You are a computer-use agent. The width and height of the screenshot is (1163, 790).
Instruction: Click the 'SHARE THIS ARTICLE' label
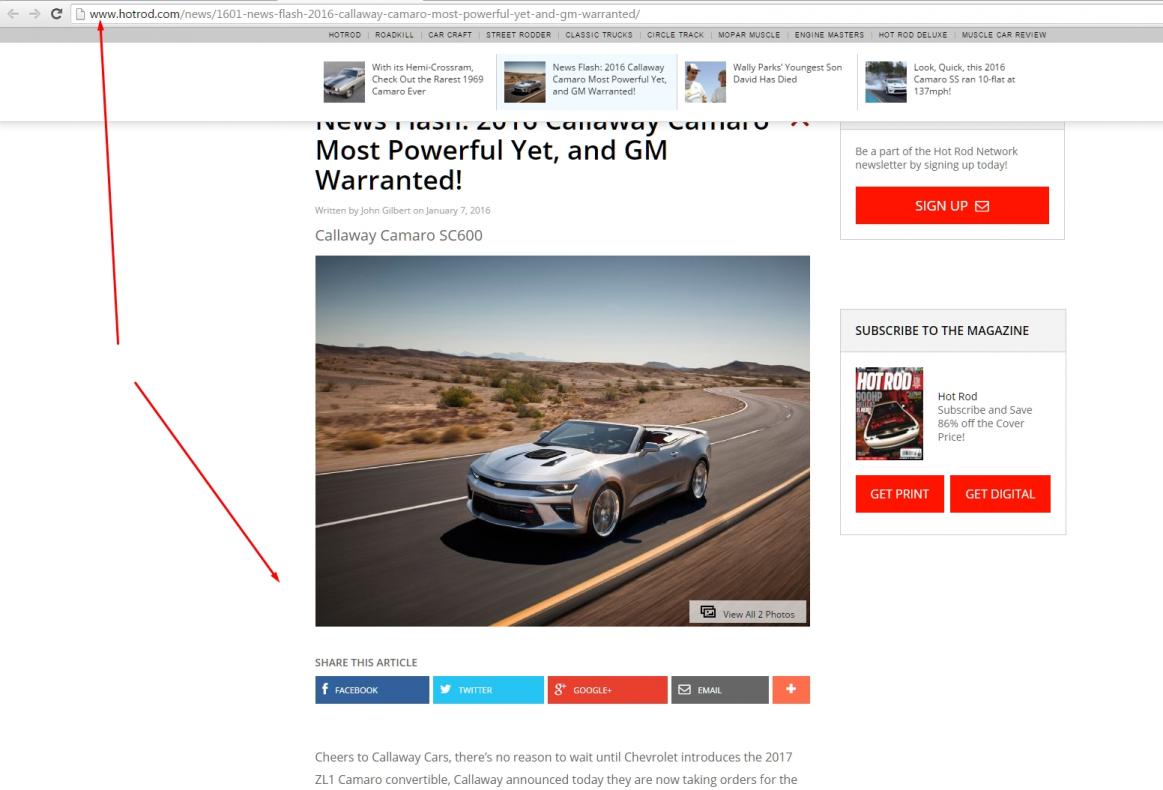tap(366, 662)
